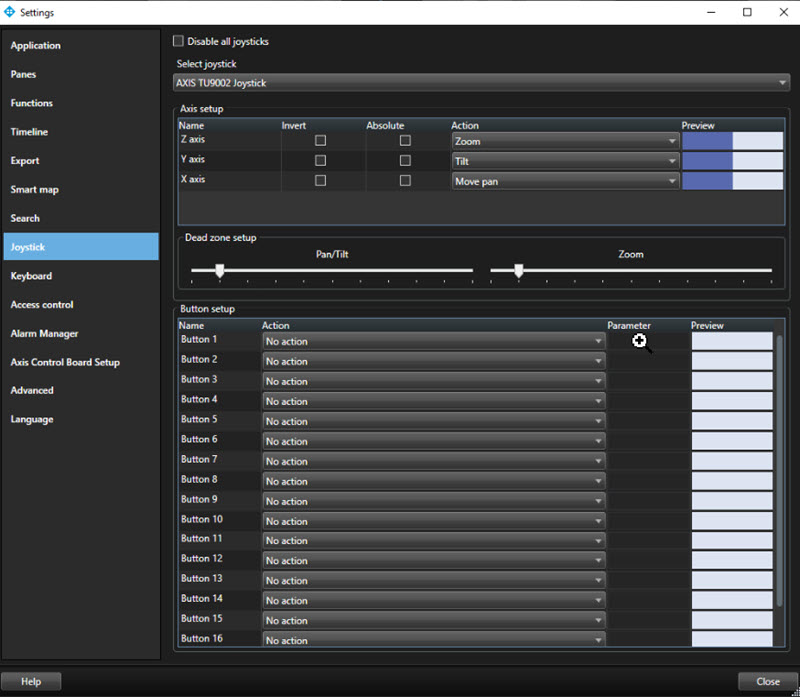
Task: Click the Pan/Tilt dead zone slider handle
Action: pos(219,270)
